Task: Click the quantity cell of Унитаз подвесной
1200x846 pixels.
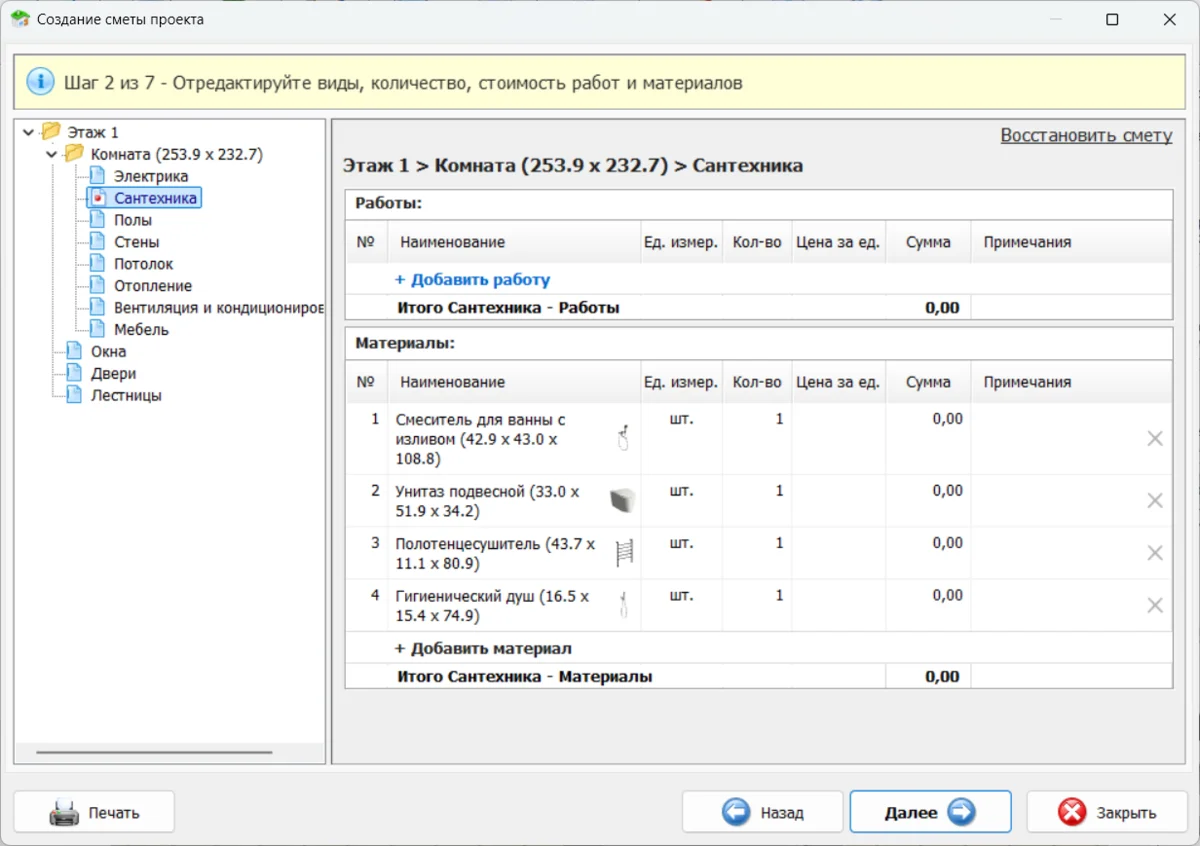Action: [756, 501]
